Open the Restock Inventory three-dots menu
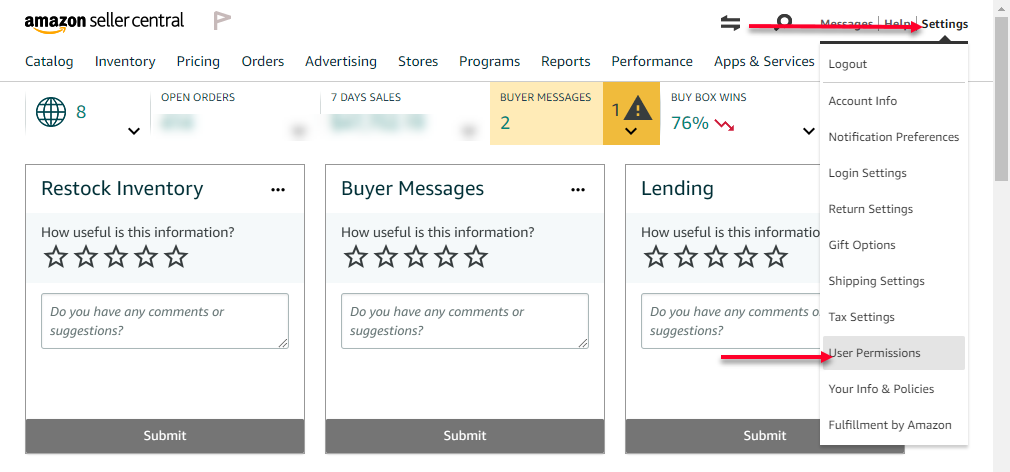Viewport: 1010px width, 472px height. [278, 189]
